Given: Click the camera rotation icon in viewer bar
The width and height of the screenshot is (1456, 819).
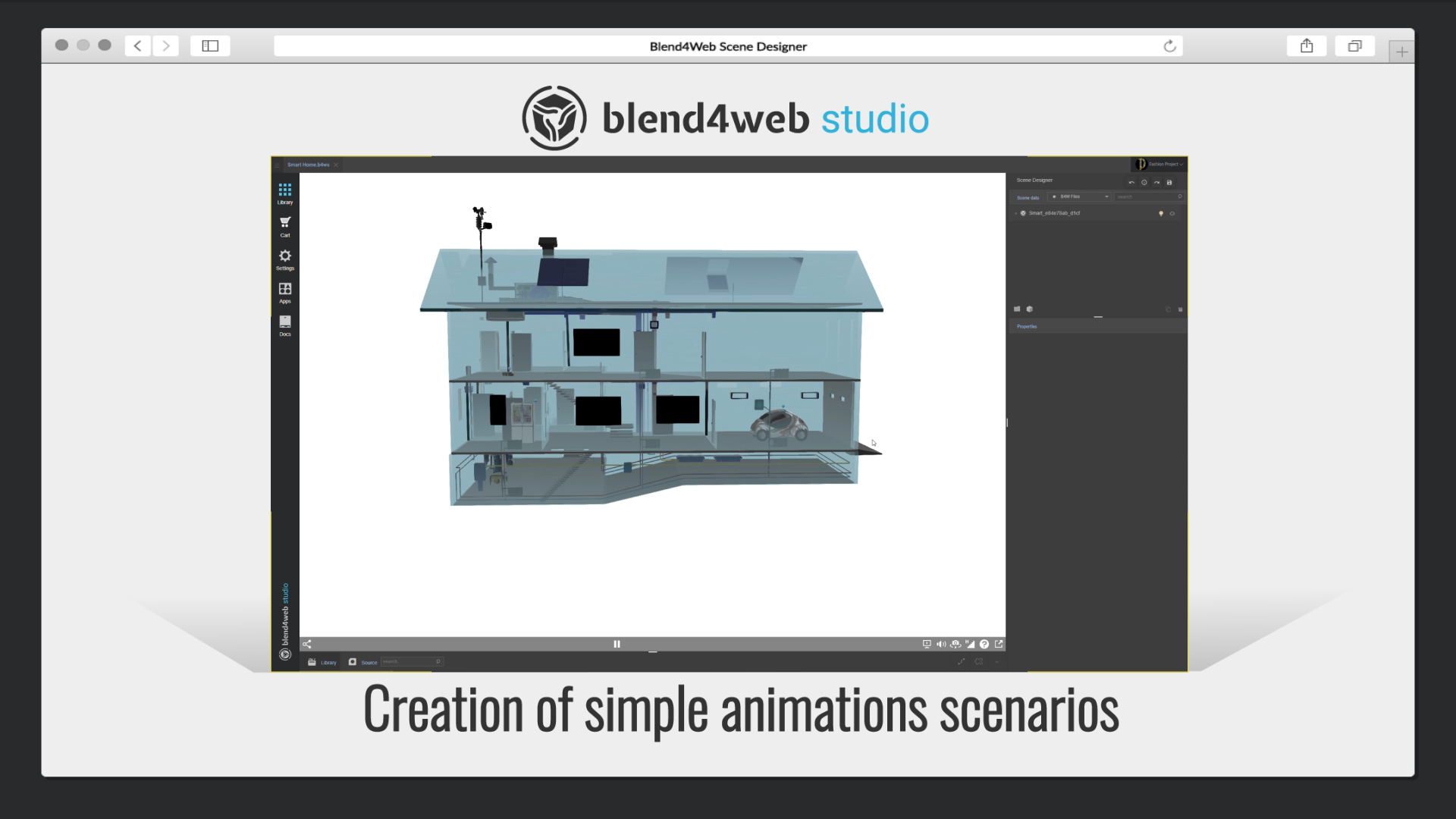Looking at the screenshot, I should pyautogui.click(x=955, y=644).
